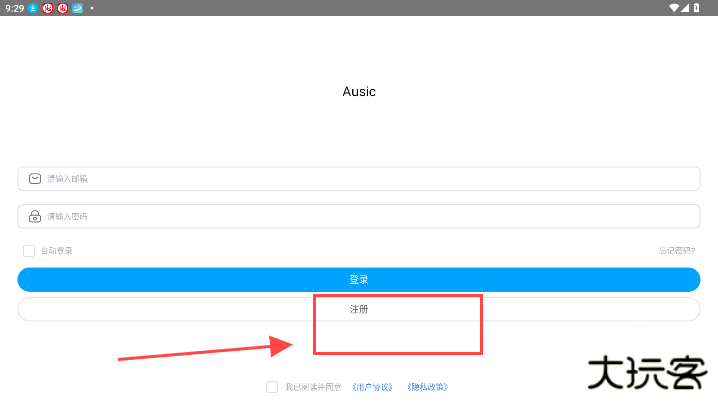Open the 用户协议 user agreement link
The width and height of the screenshot is (718, 404).
[372, 387]
